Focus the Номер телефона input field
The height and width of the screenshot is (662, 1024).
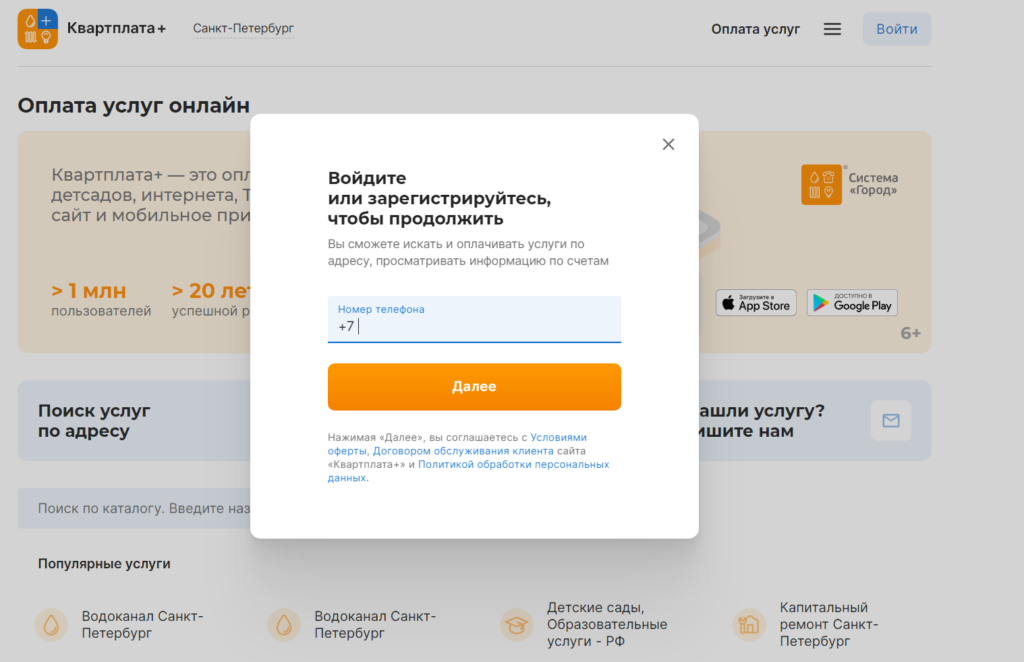tap(474, 319)
